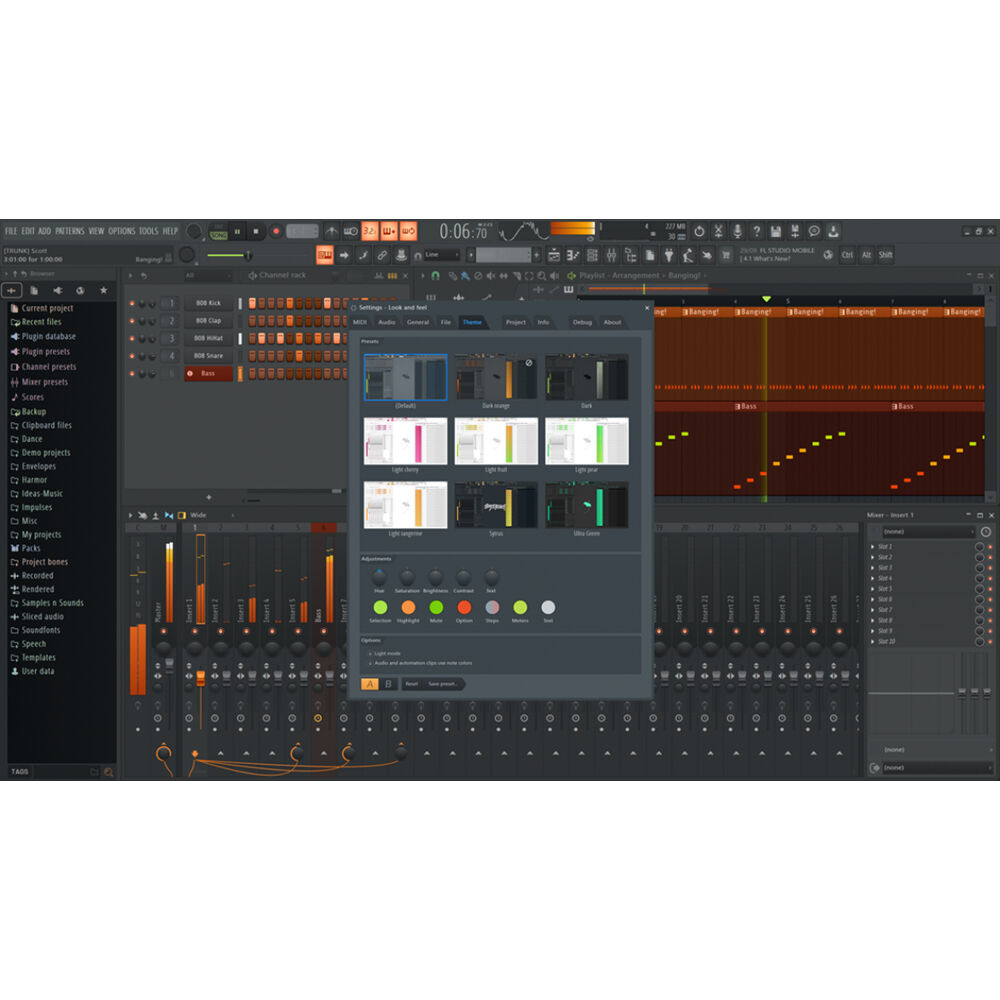
Task: Close the Settings dialog with X
Action: point(646,308)
